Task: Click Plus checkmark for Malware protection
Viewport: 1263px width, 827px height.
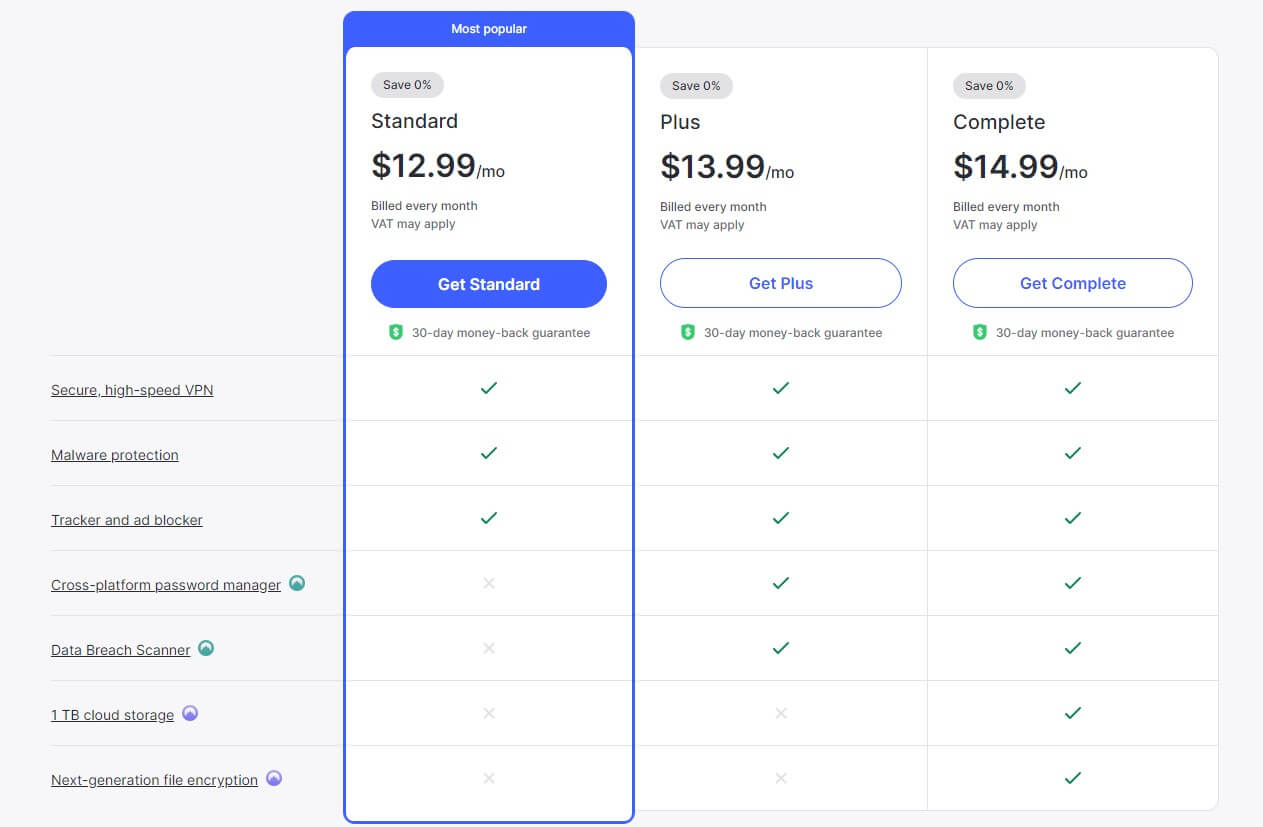Action: click(781, 453)
